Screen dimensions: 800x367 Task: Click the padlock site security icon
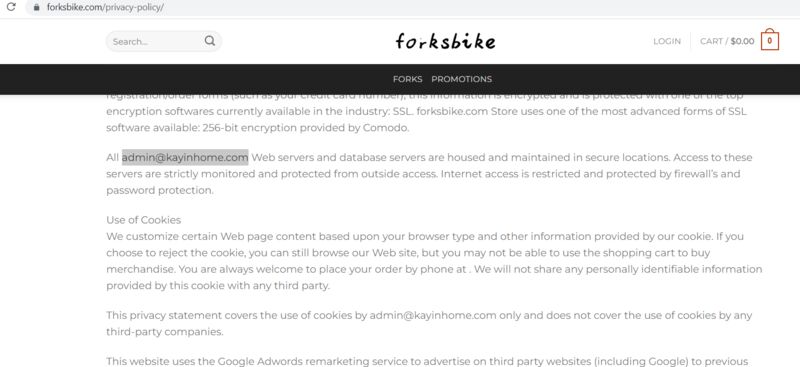[x=36, y=8]
